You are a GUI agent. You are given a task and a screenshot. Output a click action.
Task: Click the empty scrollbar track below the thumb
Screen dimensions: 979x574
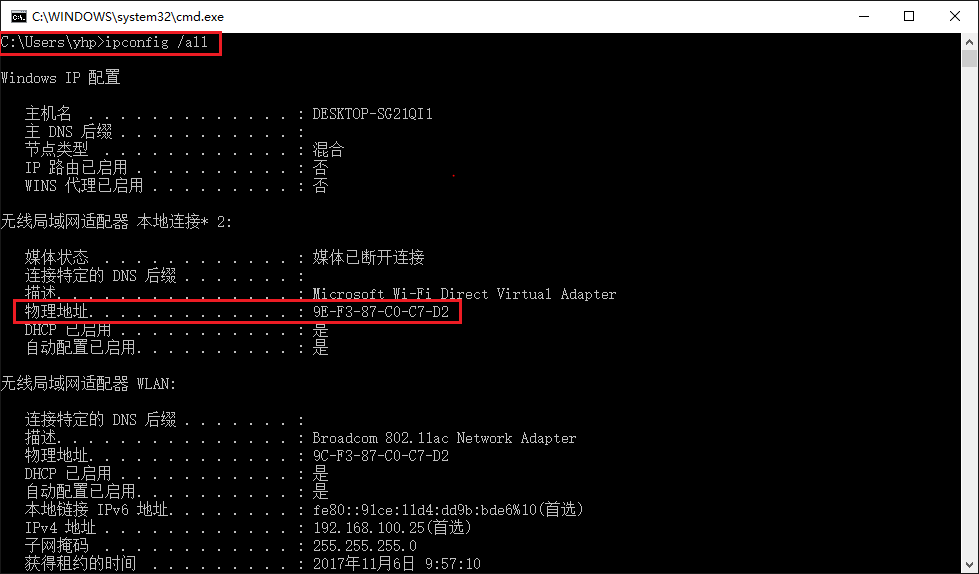click(x=969, y=312)
